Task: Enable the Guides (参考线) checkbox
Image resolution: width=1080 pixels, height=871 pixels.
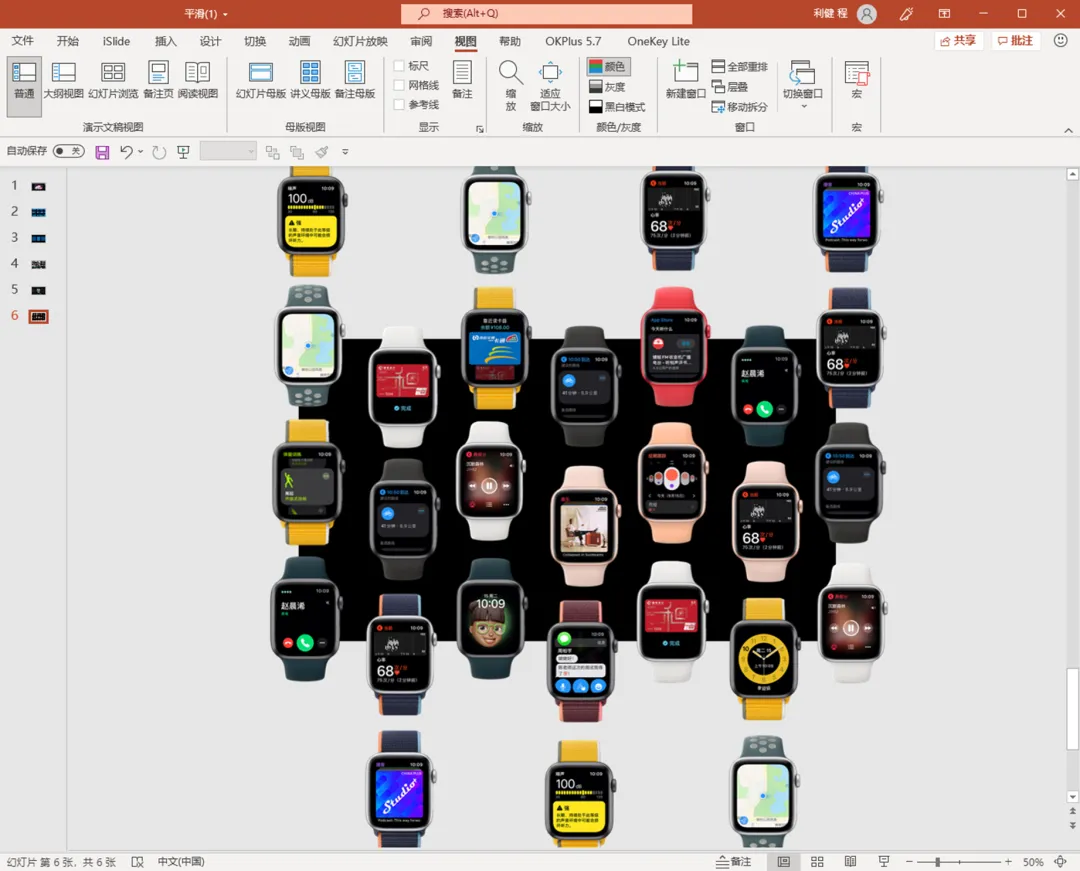Action: click(x=399, y=105)
